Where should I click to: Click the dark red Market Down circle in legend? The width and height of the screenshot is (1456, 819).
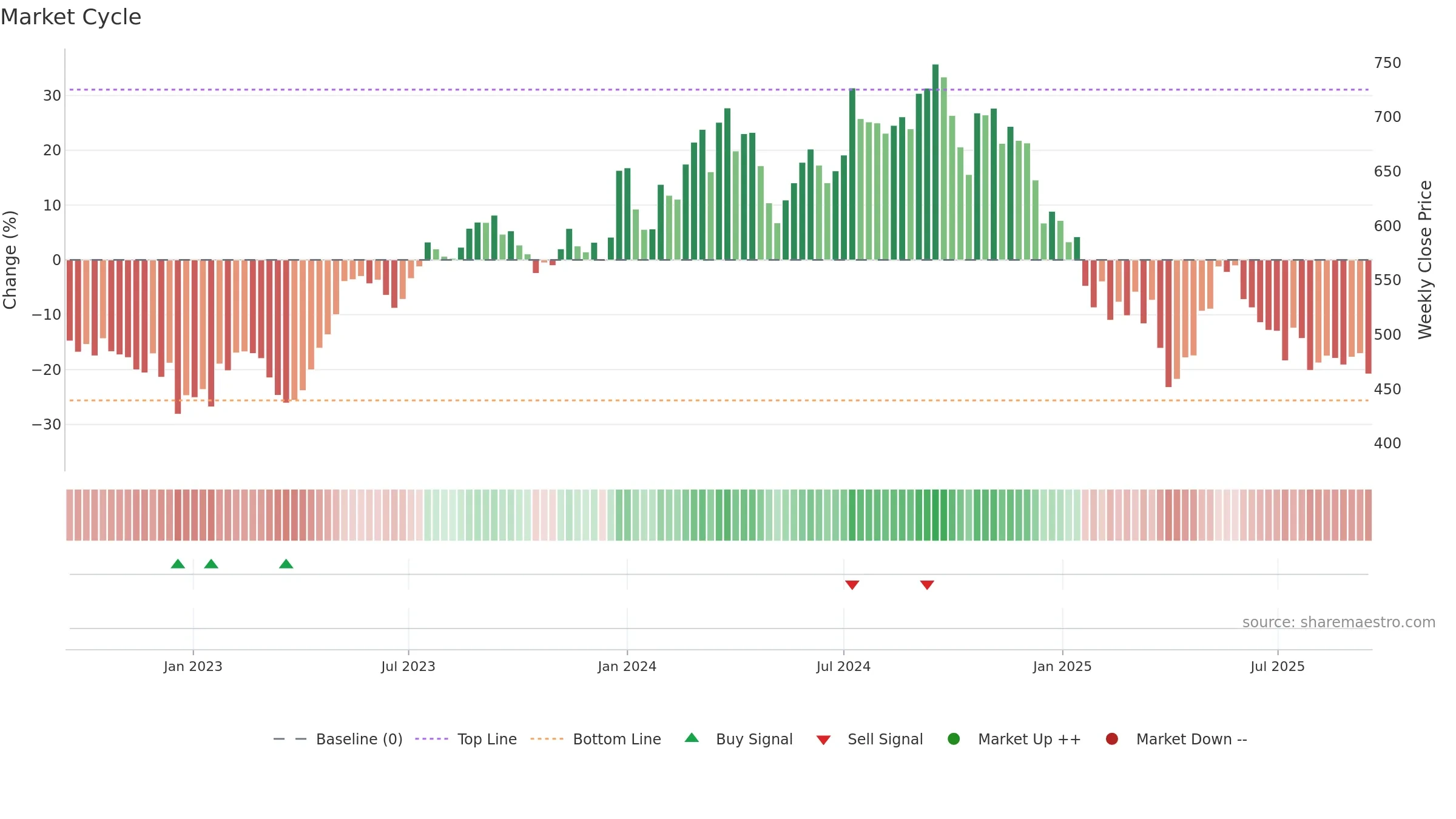1112,739
